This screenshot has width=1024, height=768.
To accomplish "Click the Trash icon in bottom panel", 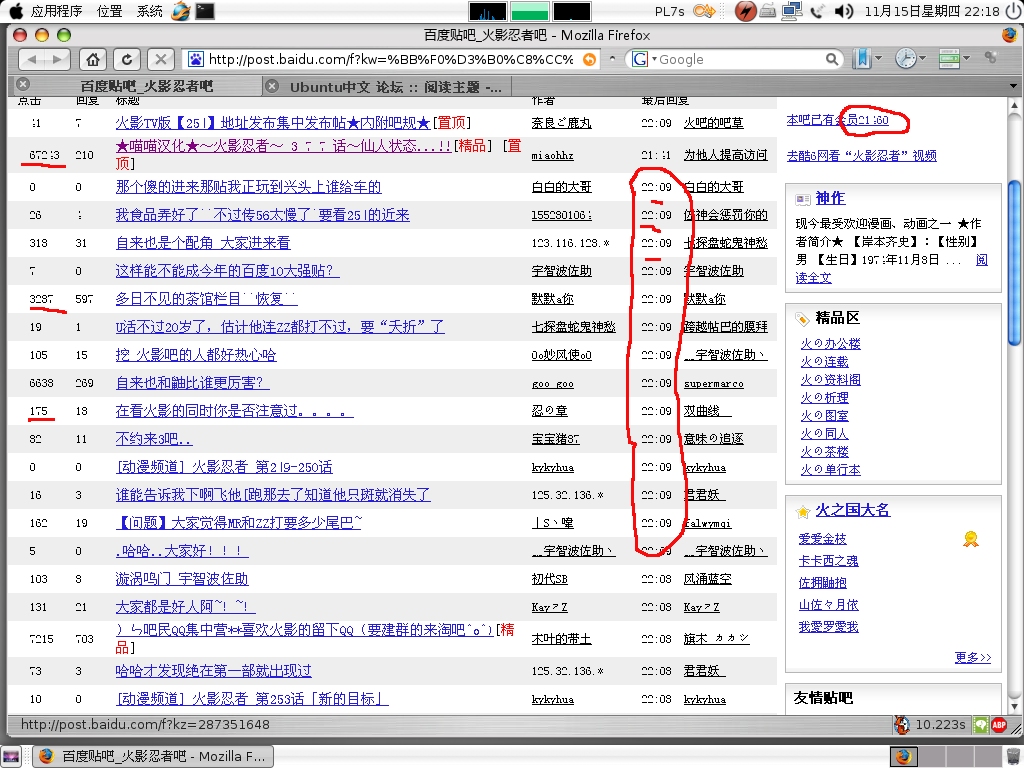I will [1012, 756].
